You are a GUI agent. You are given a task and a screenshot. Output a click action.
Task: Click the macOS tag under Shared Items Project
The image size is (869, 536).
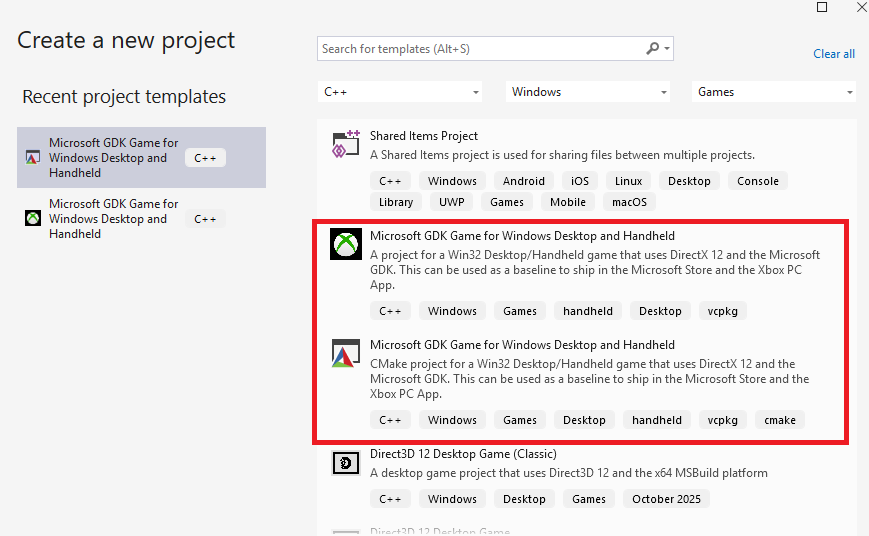point(629,202)
